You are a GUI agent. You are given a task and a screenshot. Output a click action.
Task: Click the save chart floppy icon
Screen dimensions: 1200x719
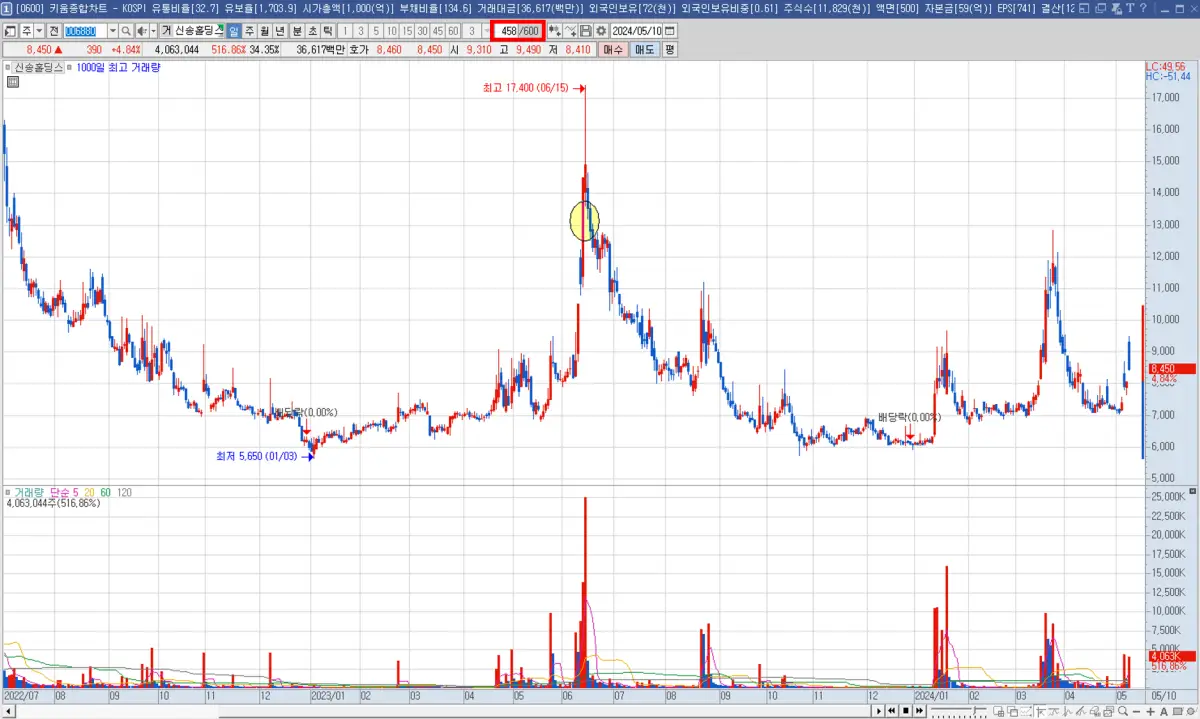585,31
